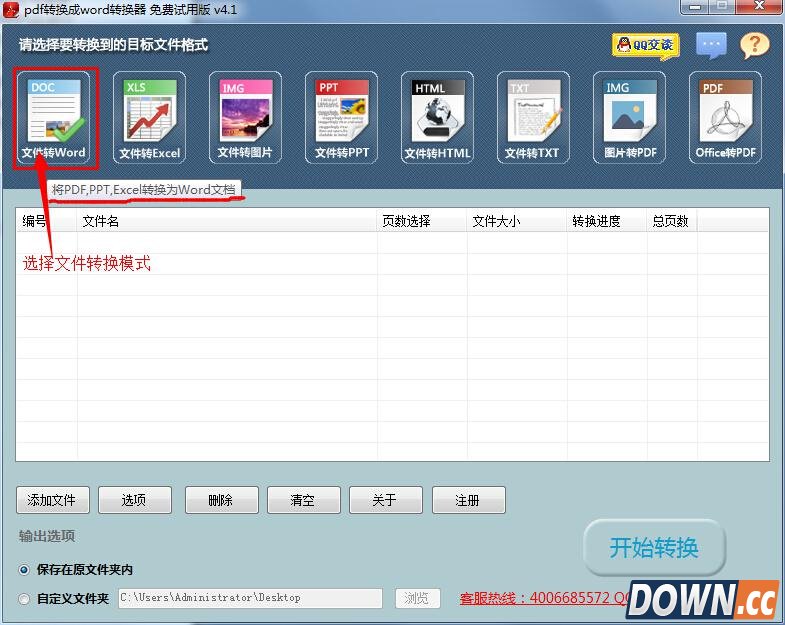Click the 编号 column header
This screenshot has height=625, width=785.
click(x=47, y=221)
